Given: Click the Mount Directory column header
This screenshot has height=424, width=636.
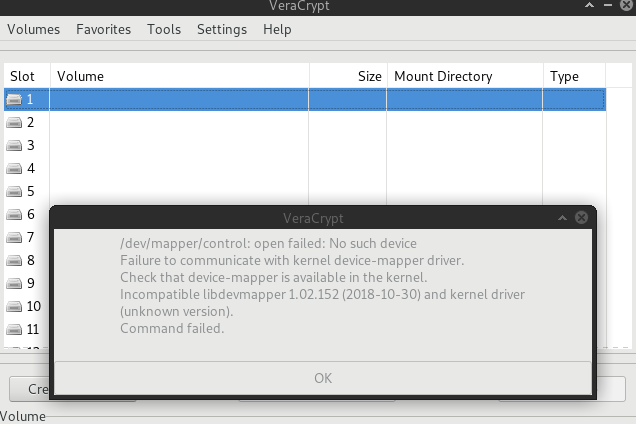Looking at the screenshot, I should coord(465,76).
